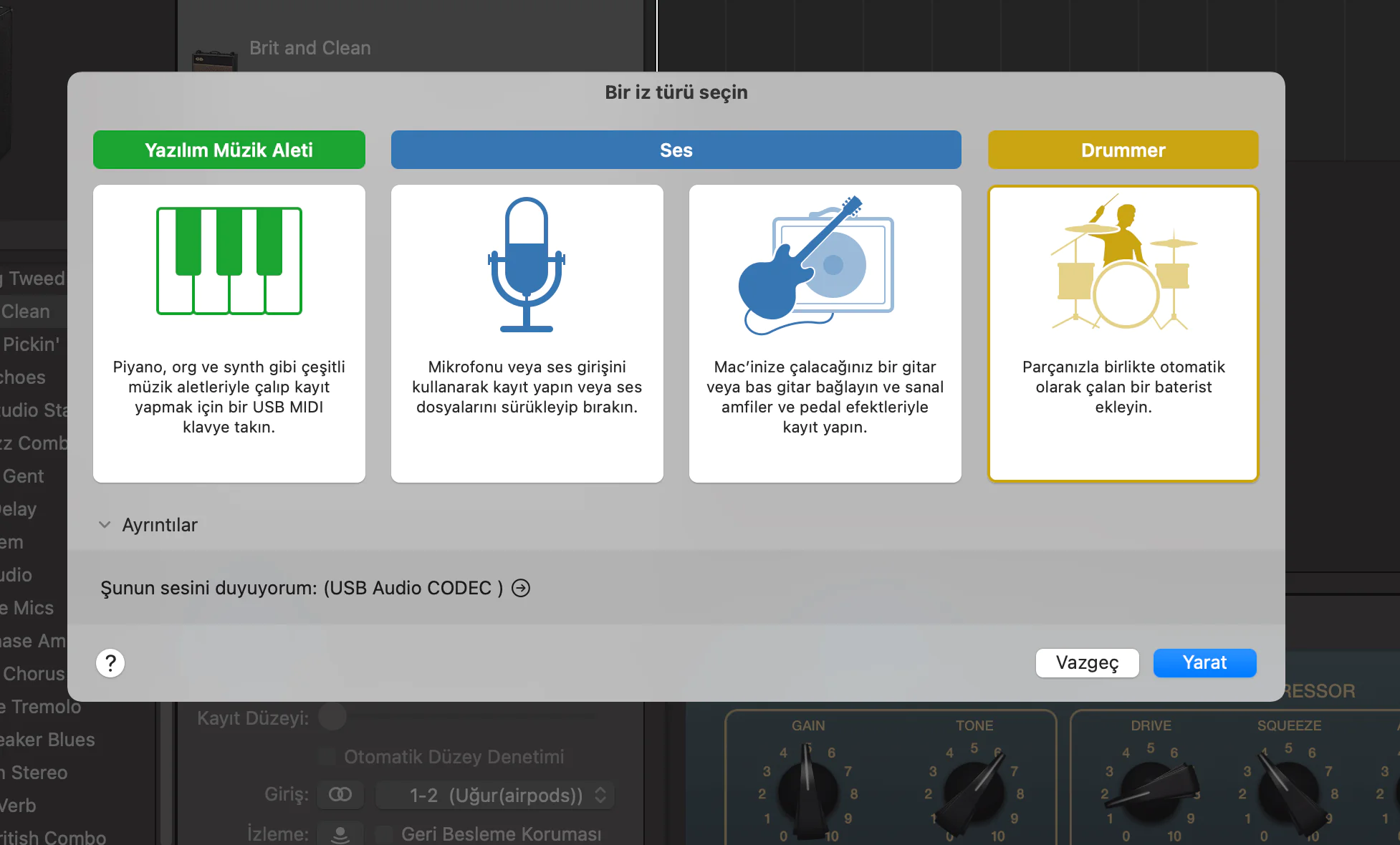The height and width of the screenshot is (845, 1400).
Task: Click the GAIN knob on the amp
Action: (808, 791)
